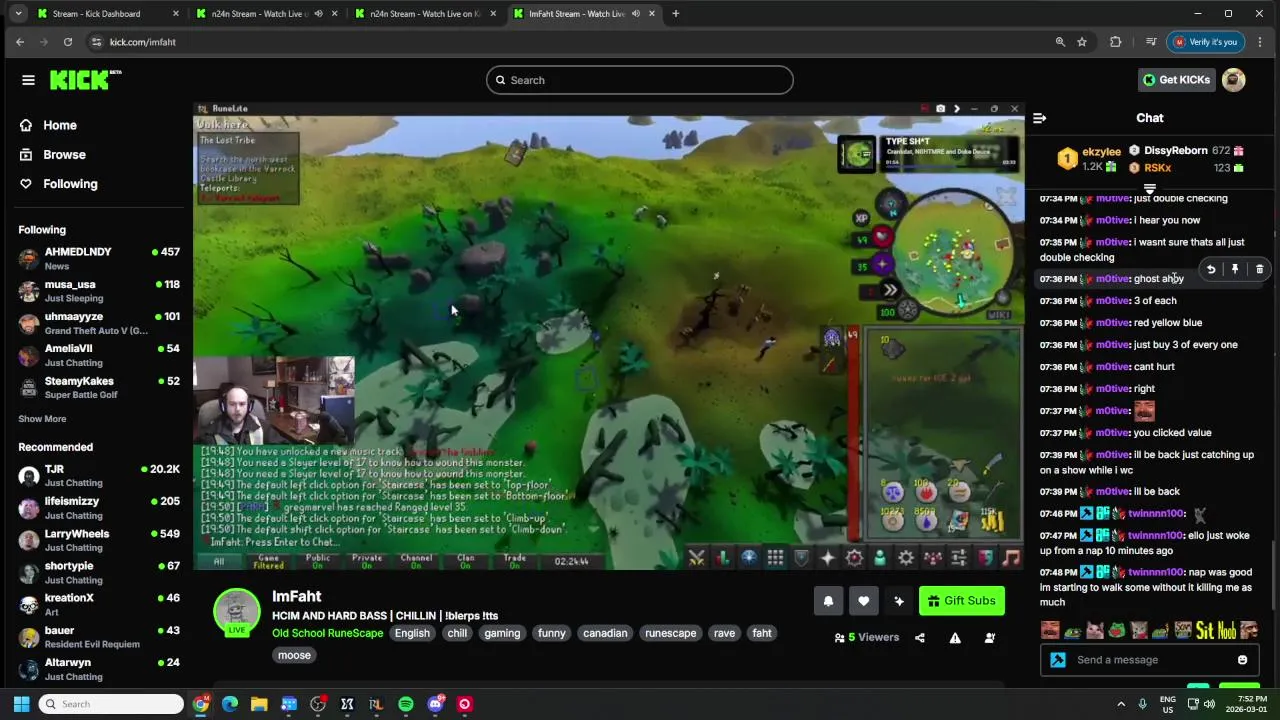Open the Chrome three-dot menu
Image resolution: width=1280 pixels, height=720 pixels.
click(x=1259, y=42)
